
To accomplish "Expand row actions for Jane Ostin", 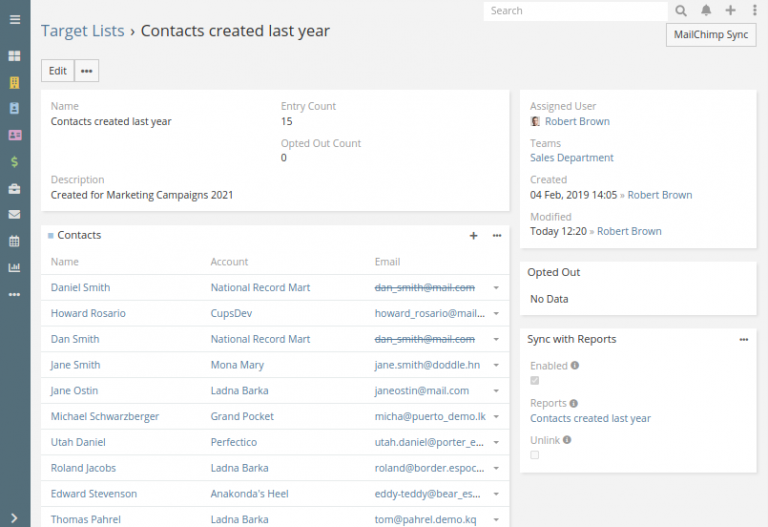I will pyautogui.click(x=496, y=391).
